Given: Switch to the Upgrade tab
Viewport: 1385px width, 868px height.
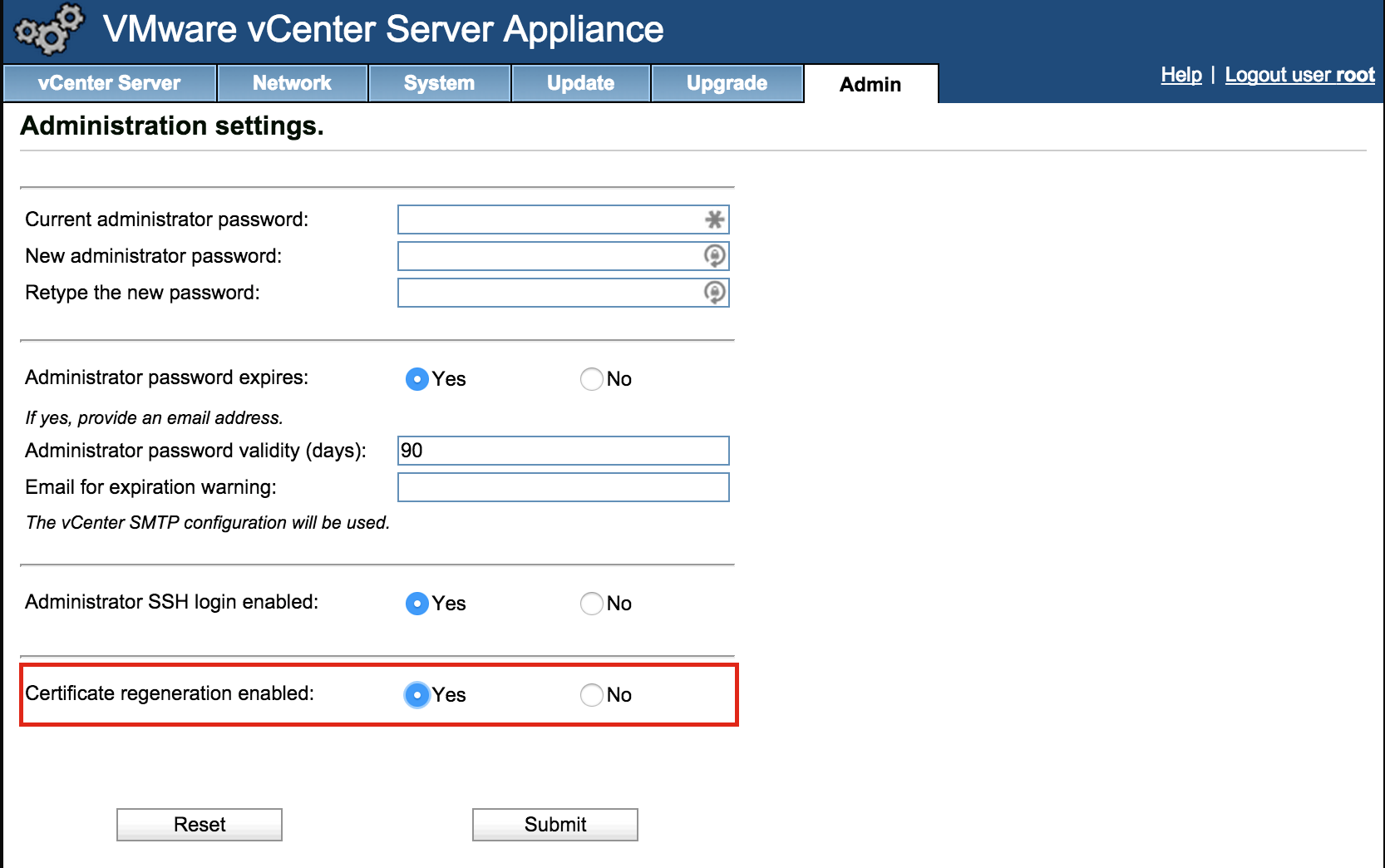Looking at the screenshot, I should pos(725,82).
